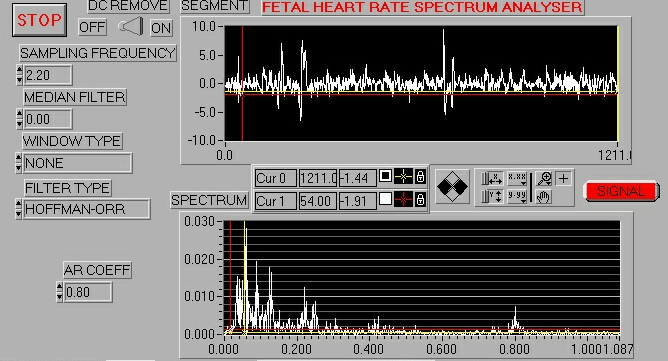The height and width of the screenshot is (361, 668).
Task: Open the Cur 0 yellow crosshair style menu
Action: [403, 176]
